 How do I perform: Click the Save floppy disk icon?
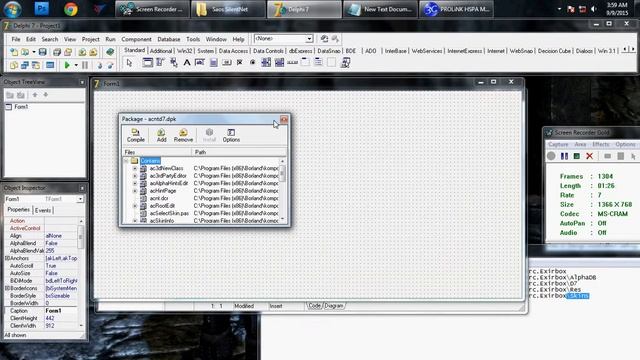[x=42, y=52]
